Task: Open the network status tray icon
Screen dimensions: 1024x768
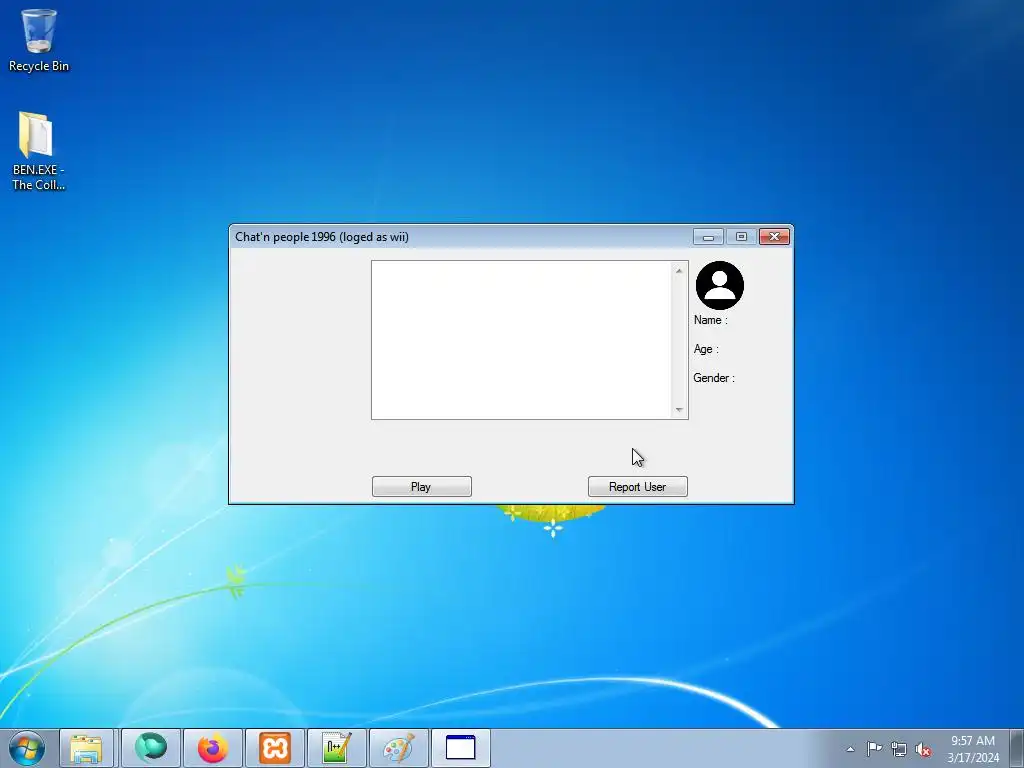Action: [x=899, y=749]
